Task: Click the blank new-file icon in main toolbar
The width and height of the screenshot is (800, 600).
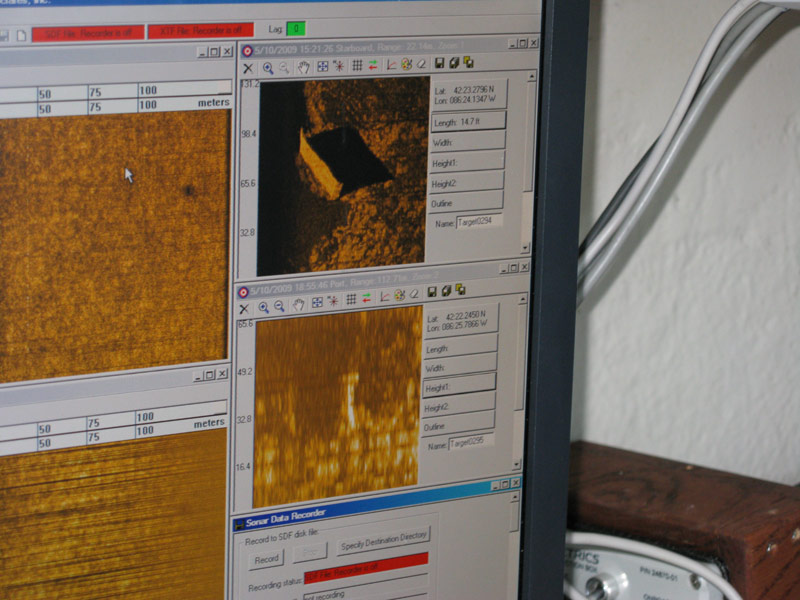Action: coord(21,36)
